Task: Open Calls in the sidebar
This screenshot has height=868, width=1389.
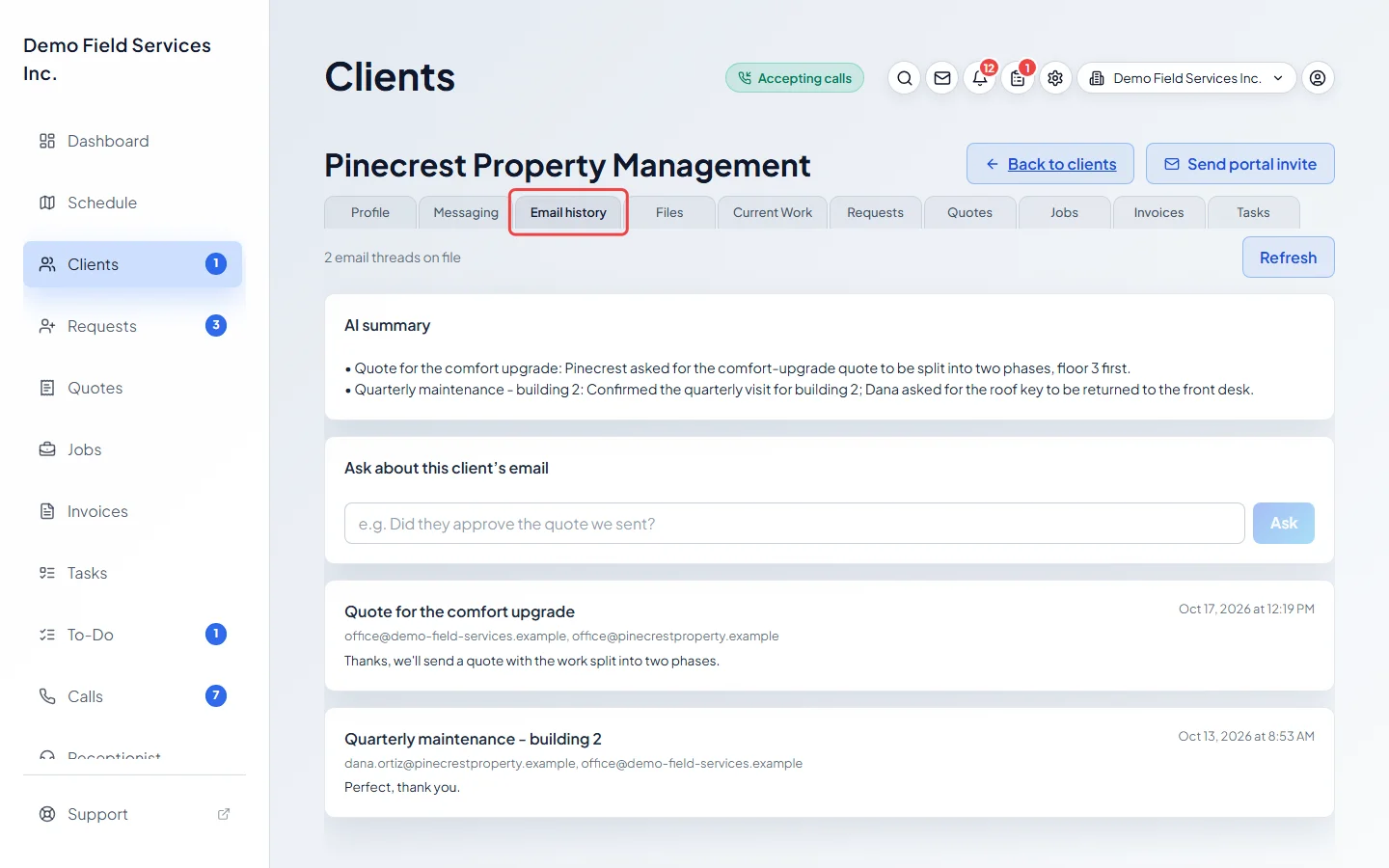Action: tap(133, 696)
